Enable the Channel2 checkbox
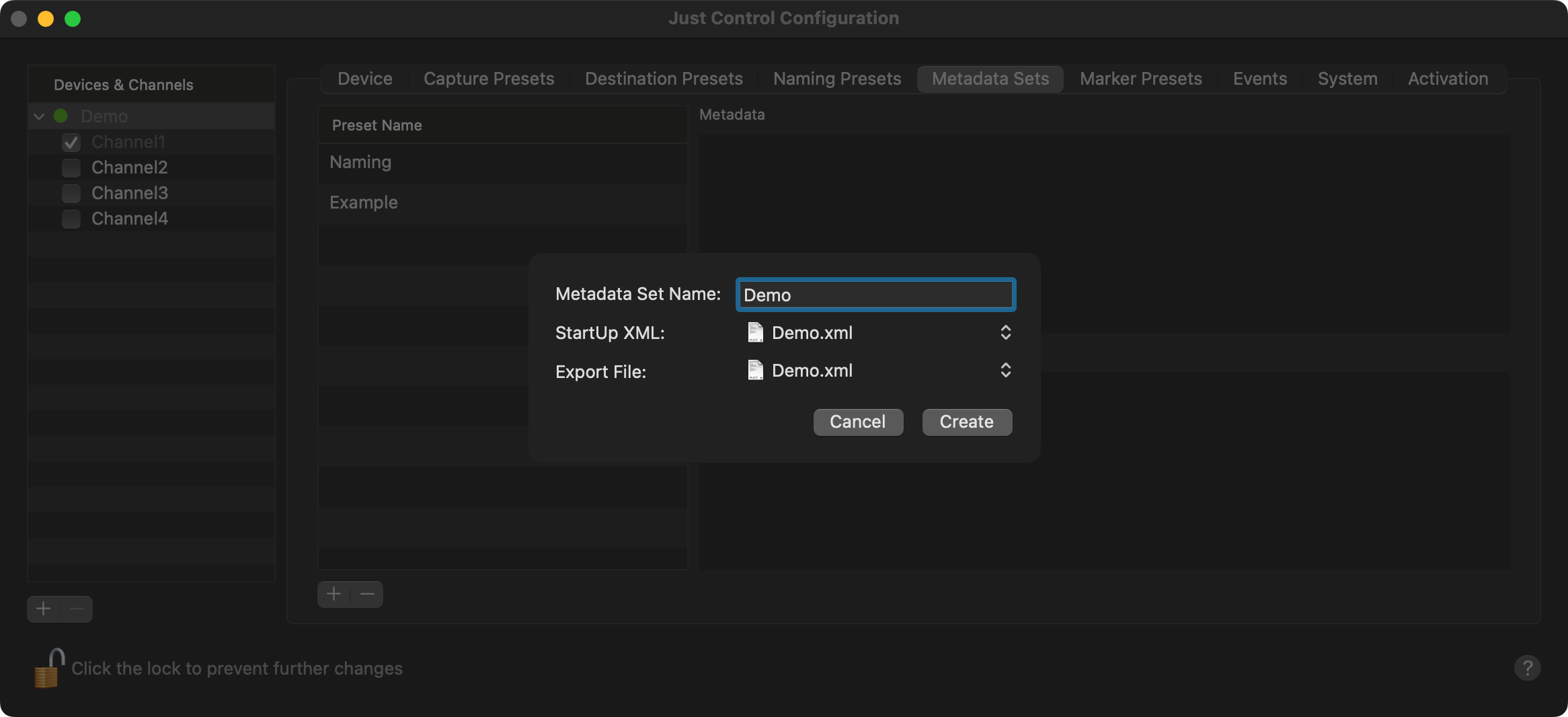Viewport: 1568px width, 717px height. point(71,167)
